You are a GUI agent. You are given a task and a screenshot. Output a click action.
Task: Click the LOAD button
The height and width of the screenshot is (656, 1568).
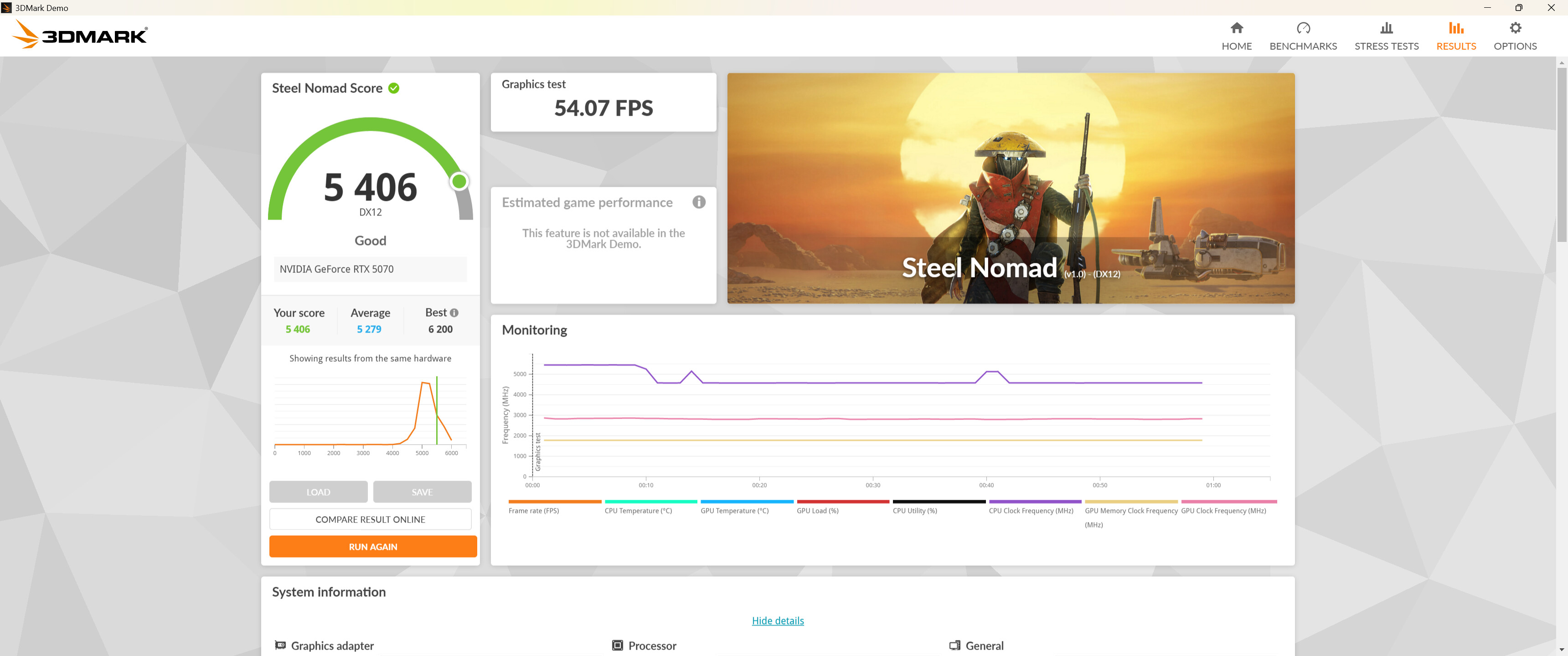[318, 492]
